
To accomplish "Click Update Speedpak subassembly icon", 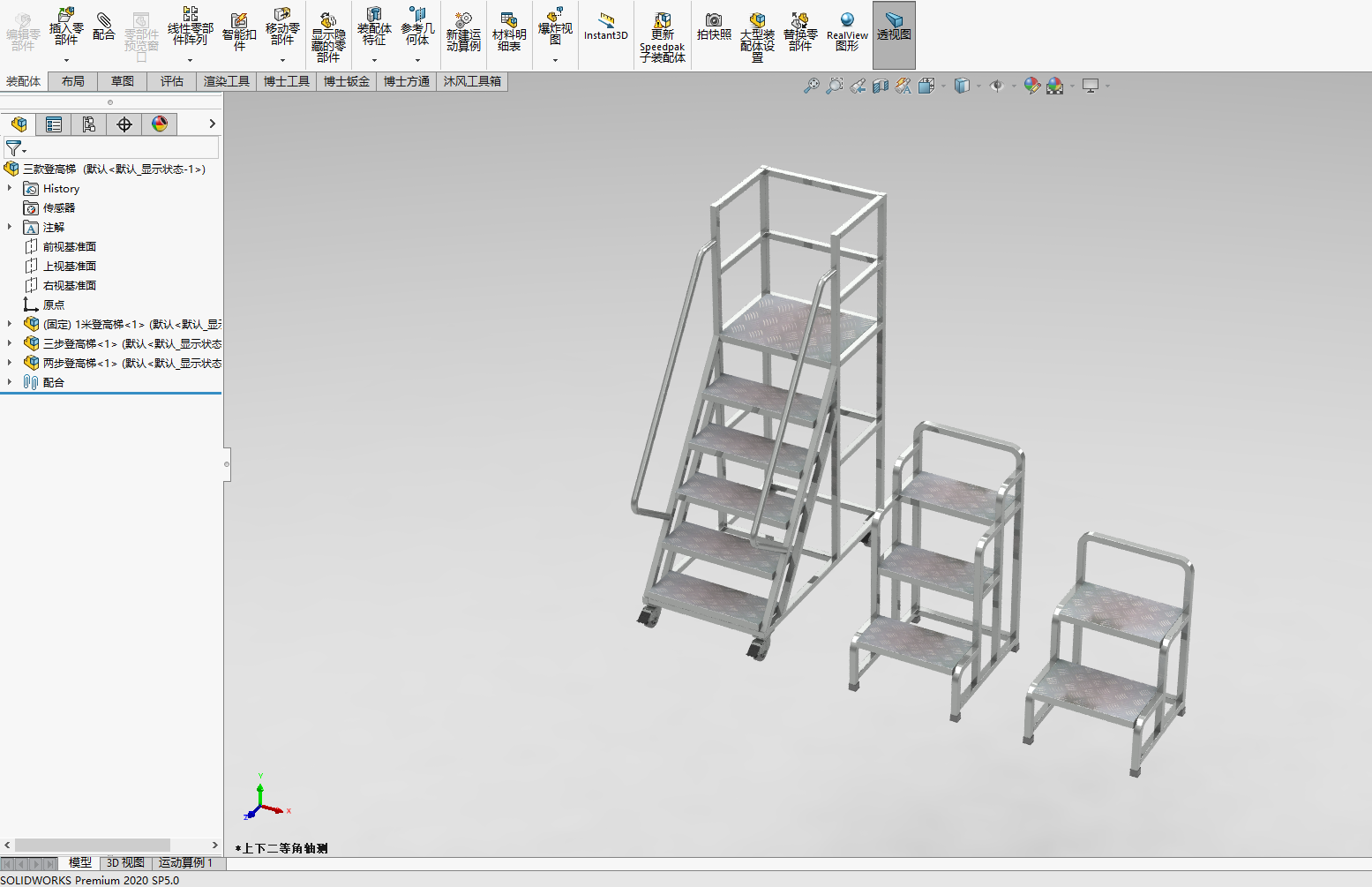I will pyautogui.click(x=663, y=37).
